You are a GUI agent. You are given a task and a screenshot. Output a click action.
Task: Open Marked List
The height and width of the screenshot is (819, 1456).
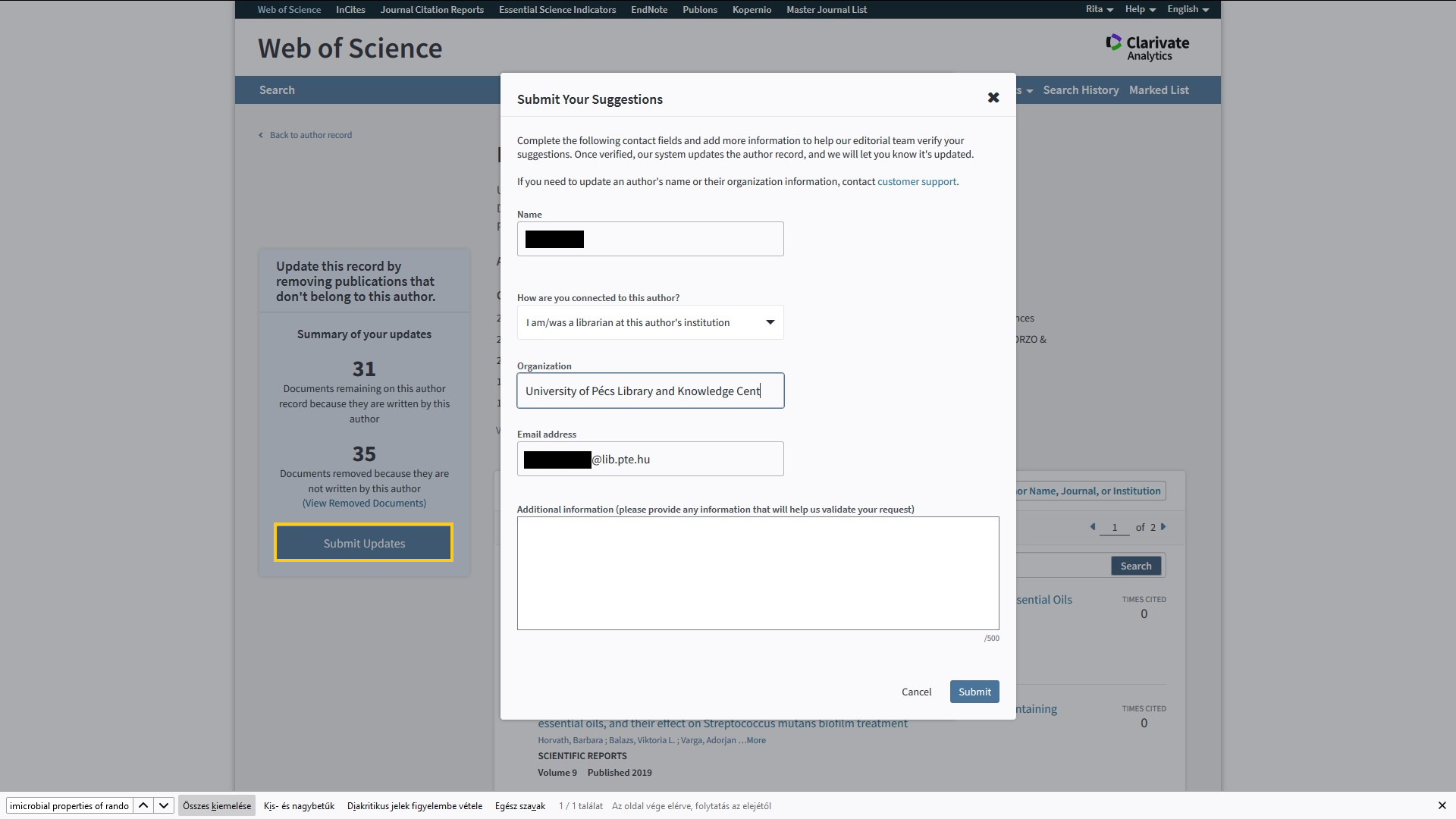(x=1159, y=89)
